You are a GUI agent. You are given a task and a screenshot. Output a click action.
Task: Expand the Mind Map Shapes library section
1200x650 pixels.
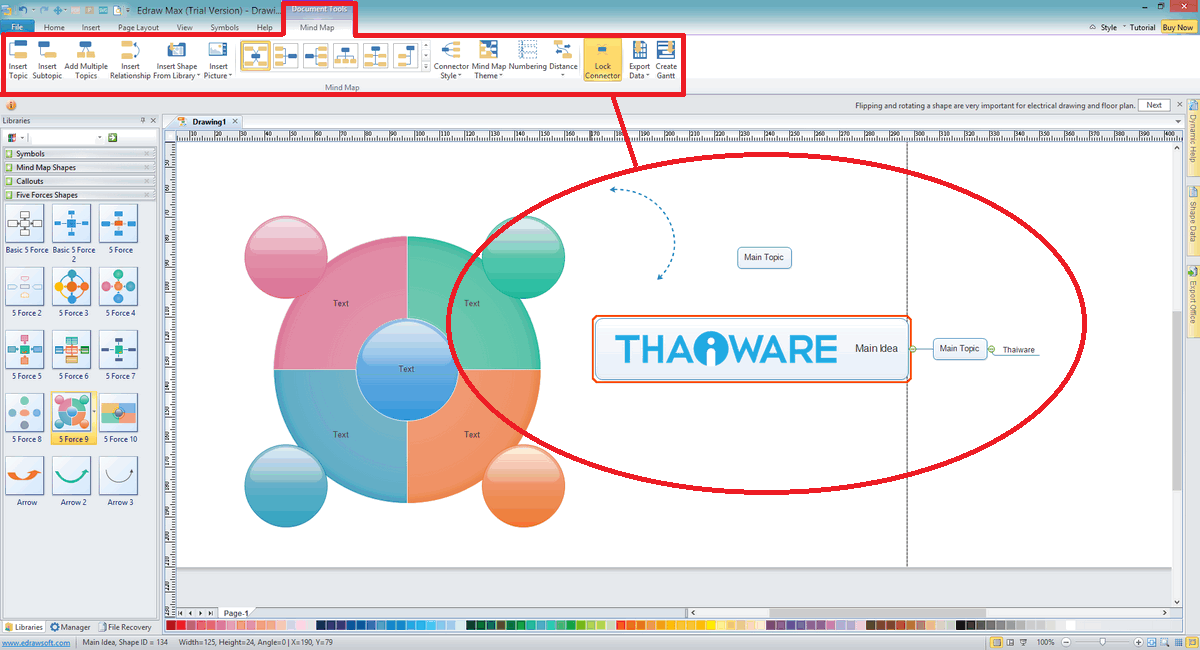[80, 168]
